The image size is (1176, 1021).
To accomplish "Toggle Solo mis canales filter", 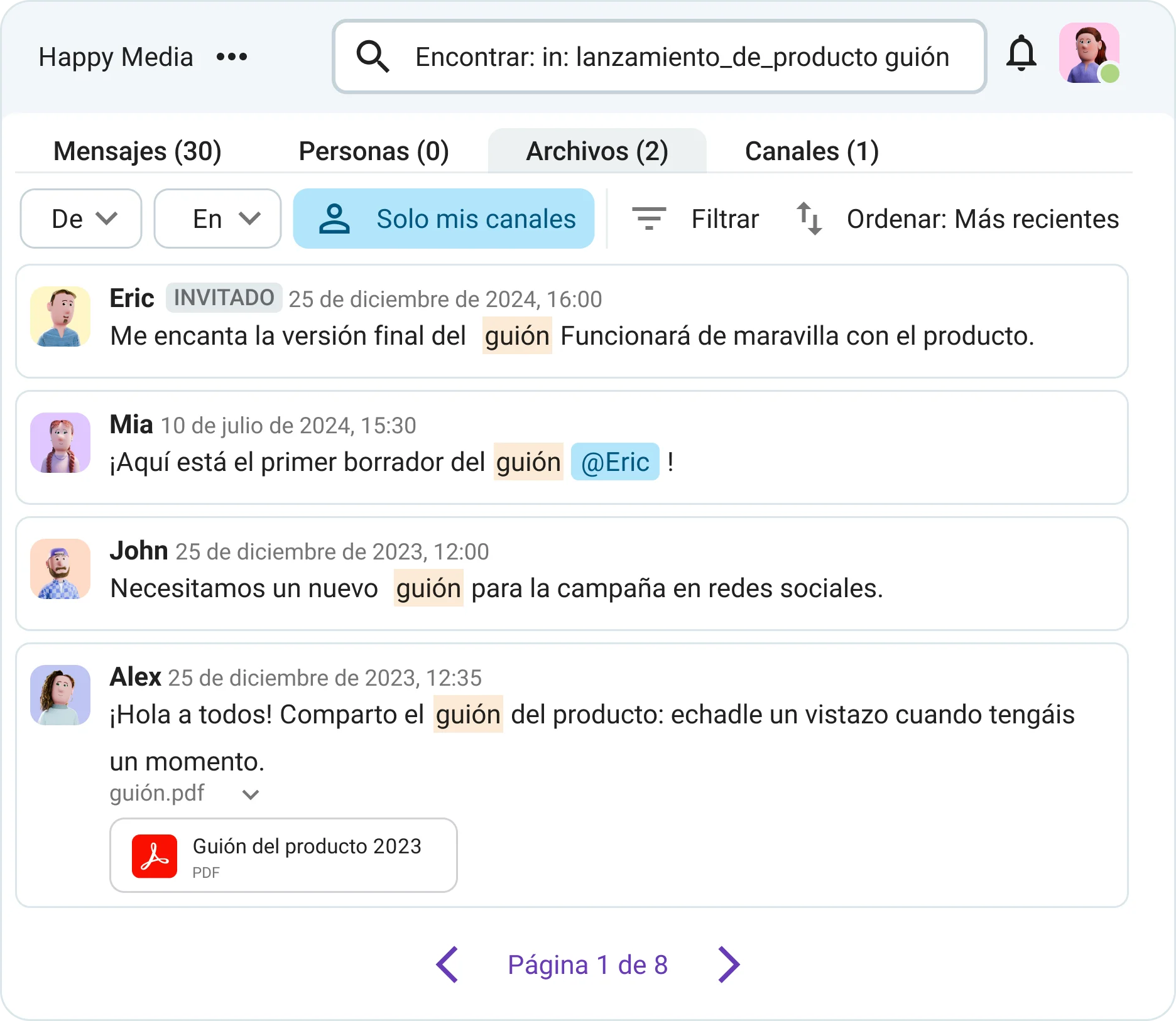I will coord(444,219).
